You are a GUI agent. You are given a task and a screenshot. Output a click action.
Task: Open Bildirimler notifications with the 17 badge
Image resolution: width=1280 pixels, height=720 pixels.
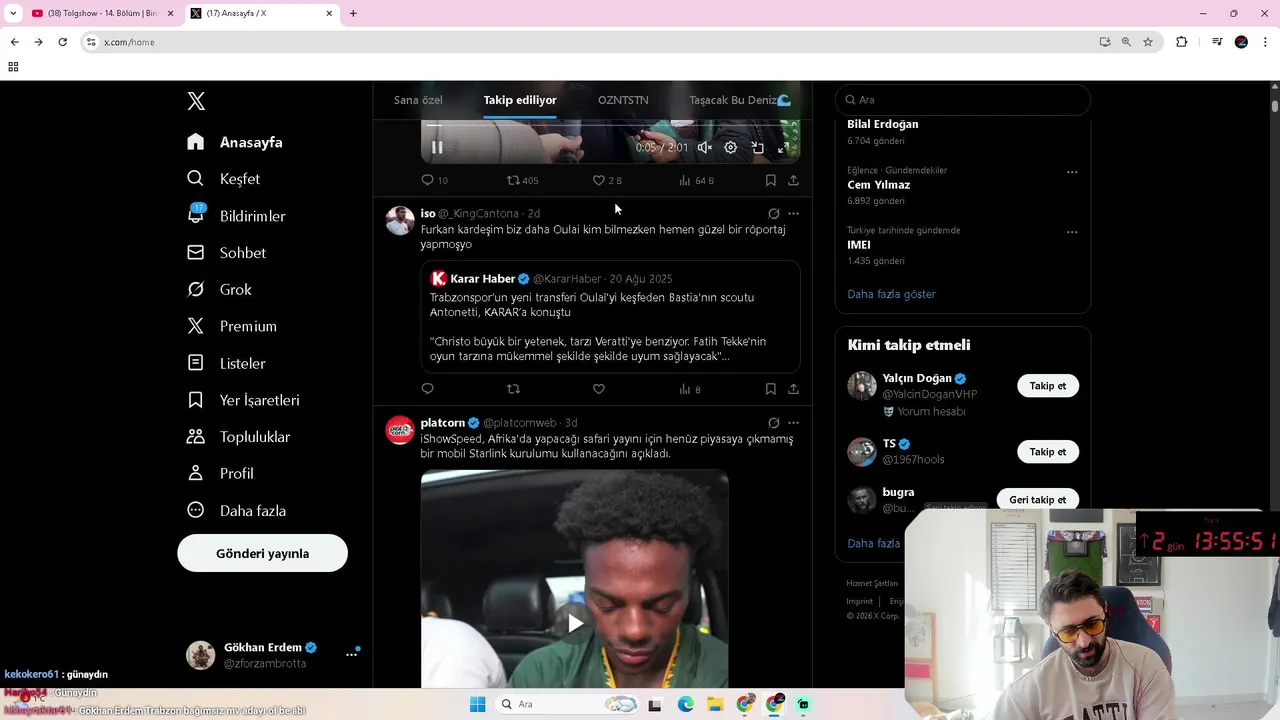pyautogui.click(x=237, y=216)
